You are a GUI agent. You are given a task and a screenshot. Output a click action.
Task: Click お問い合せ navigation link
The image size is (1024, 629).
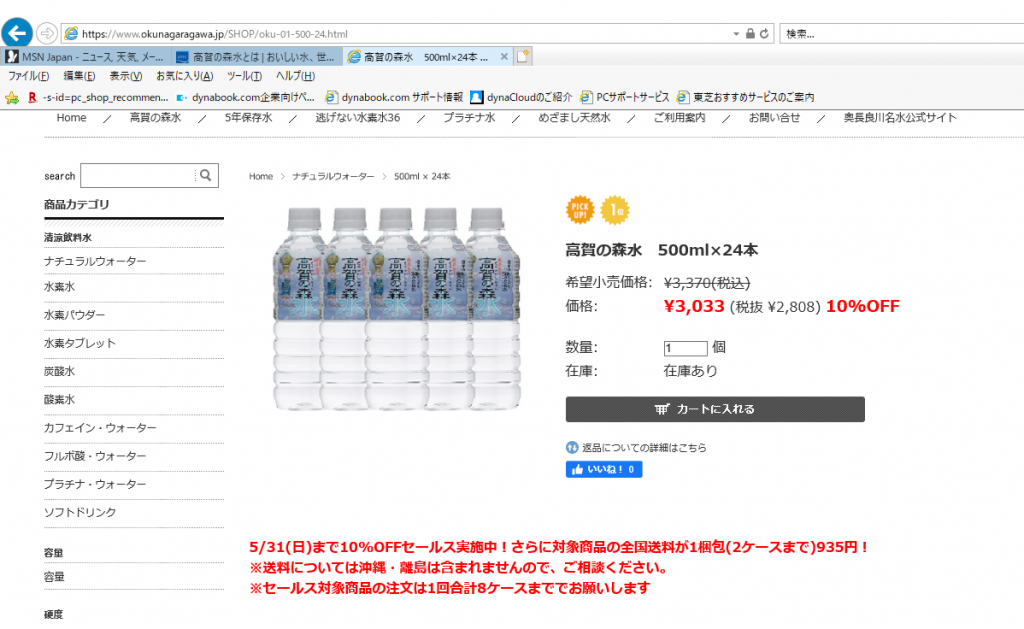tap(774, 118)
